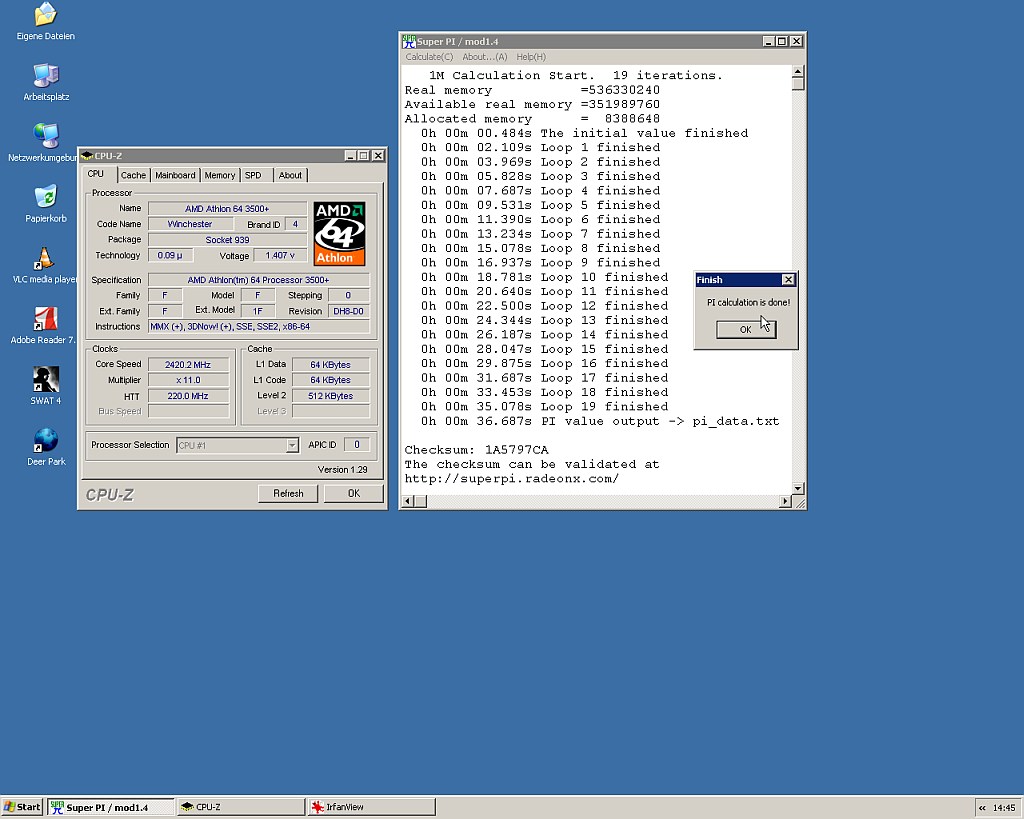Click the Real memory =536330240 line
The width and height of the screenshot is (1024, 819).
point(532,90)
